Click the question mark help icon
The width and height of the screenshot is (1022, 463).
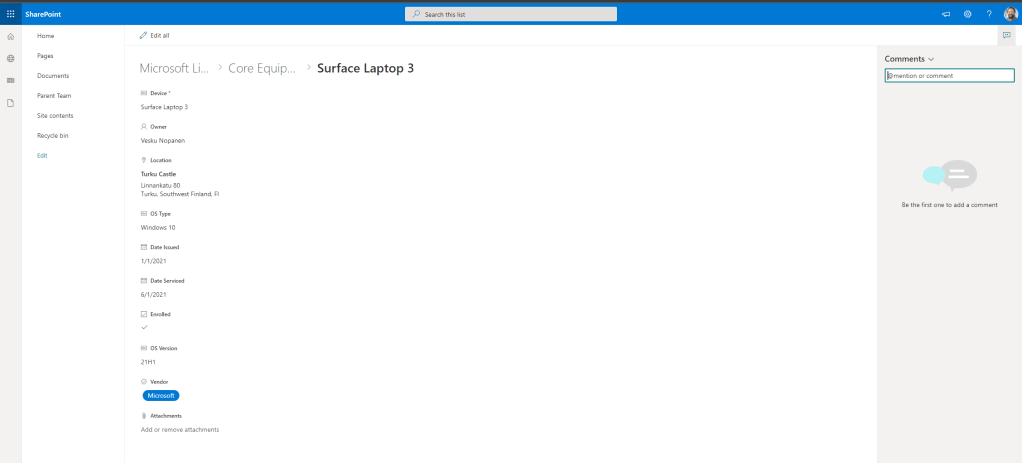coord(989,14)
